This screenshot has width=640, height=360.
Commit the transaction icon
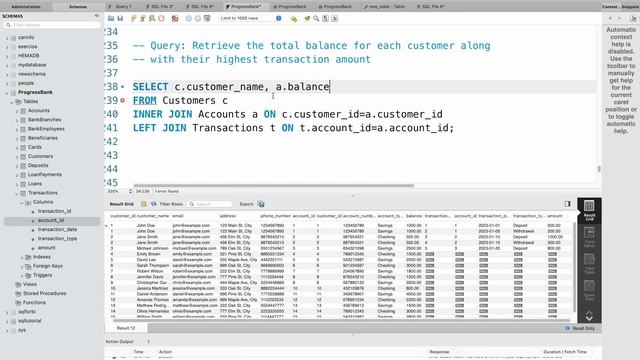(x=189, y=18)
